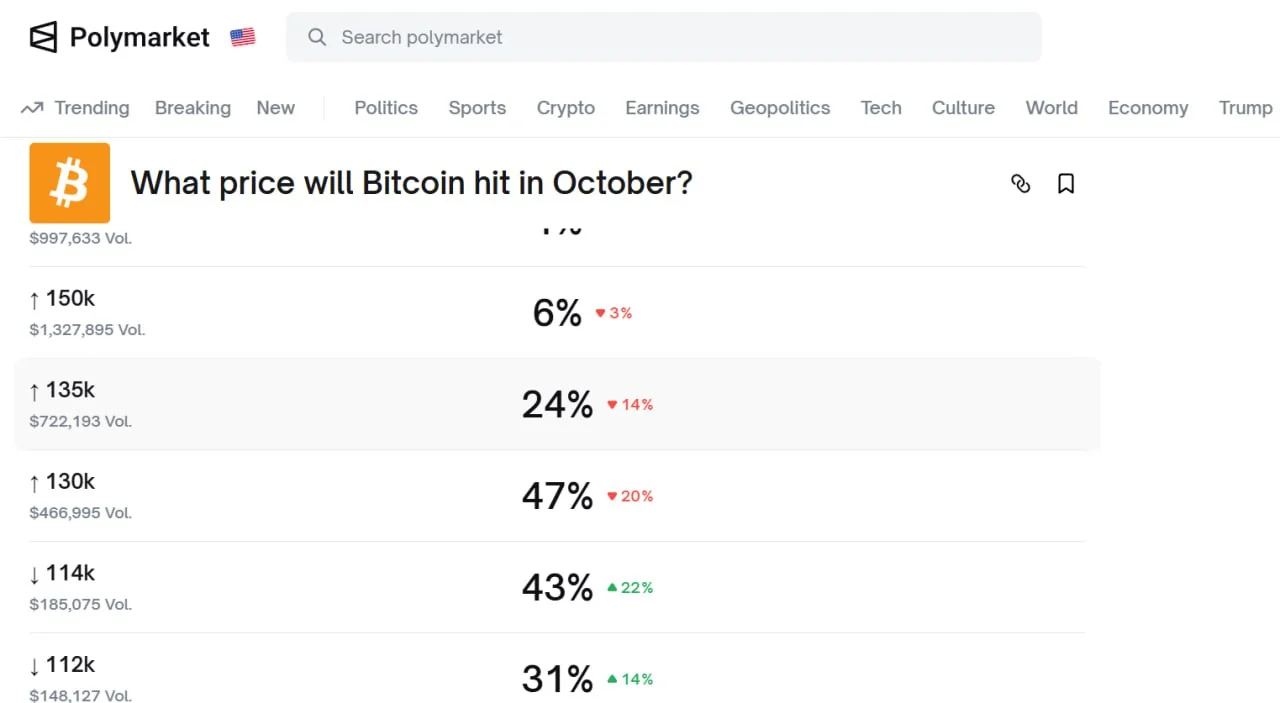Click the US flag region icon

coord(242,38)
